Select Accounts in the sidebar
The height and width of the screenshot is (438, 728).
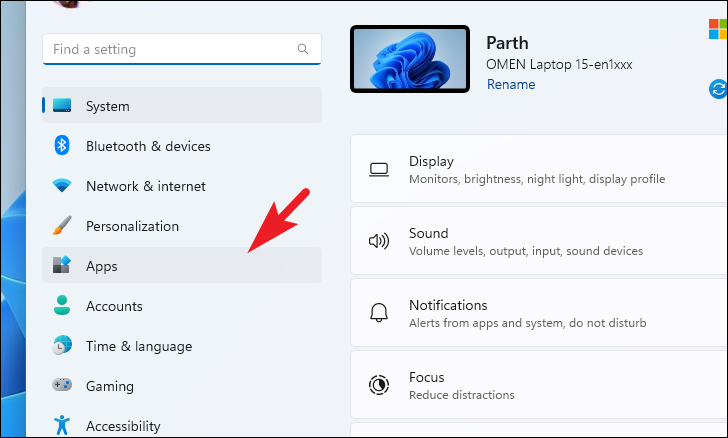coord(182,305)
